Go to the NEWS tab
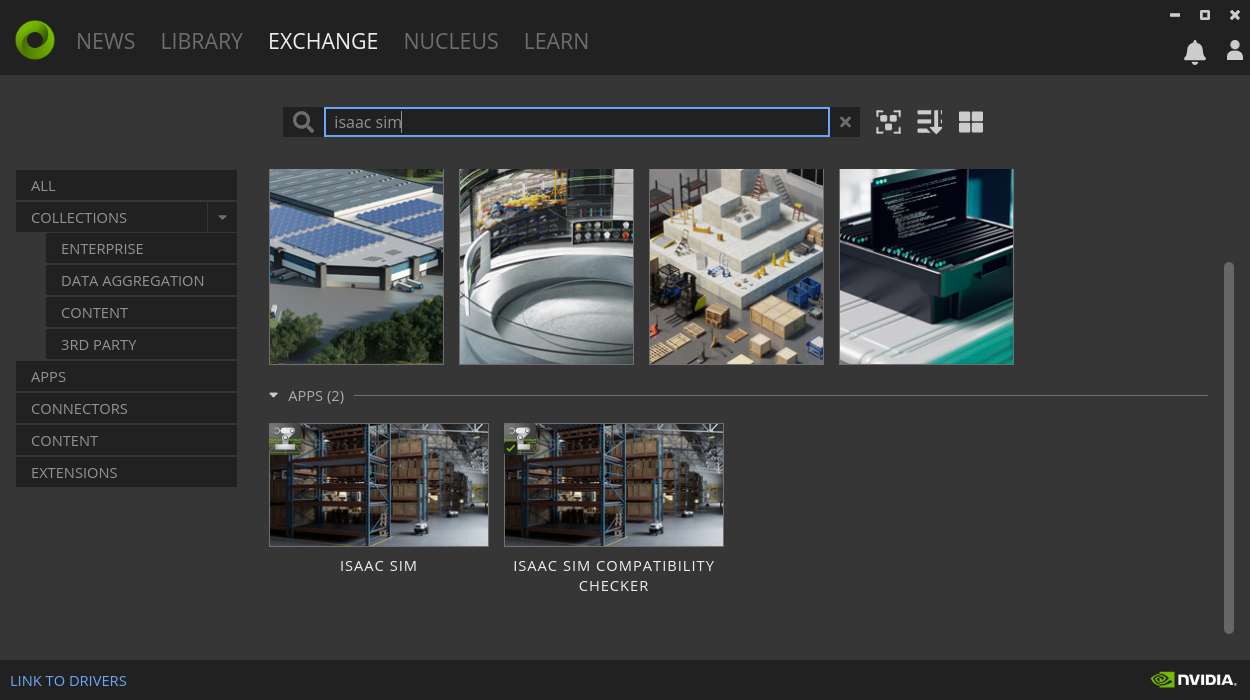 [105, 41]
